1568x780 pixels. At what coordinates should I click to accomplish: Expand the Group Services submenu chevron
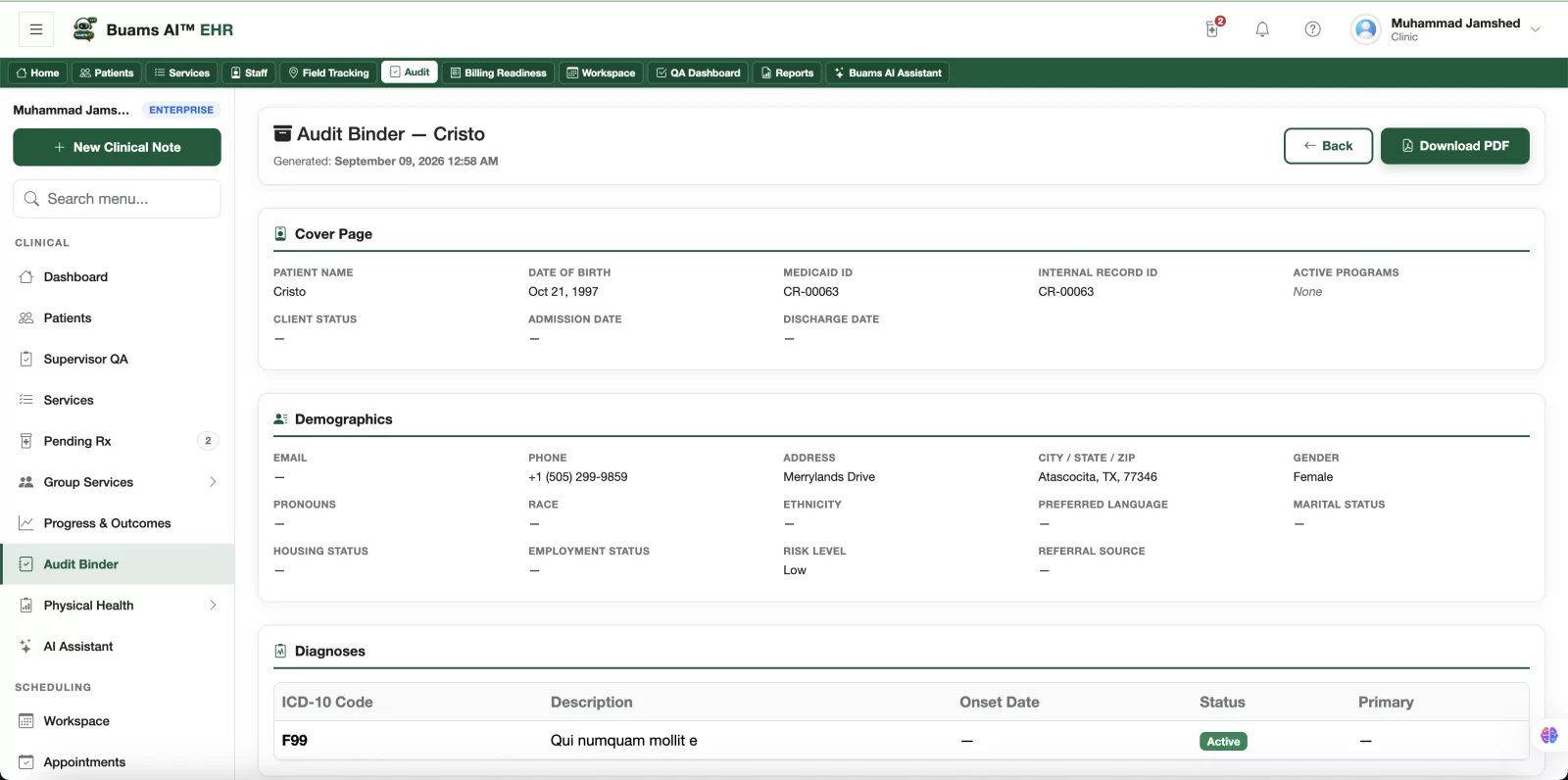[213, 482]
